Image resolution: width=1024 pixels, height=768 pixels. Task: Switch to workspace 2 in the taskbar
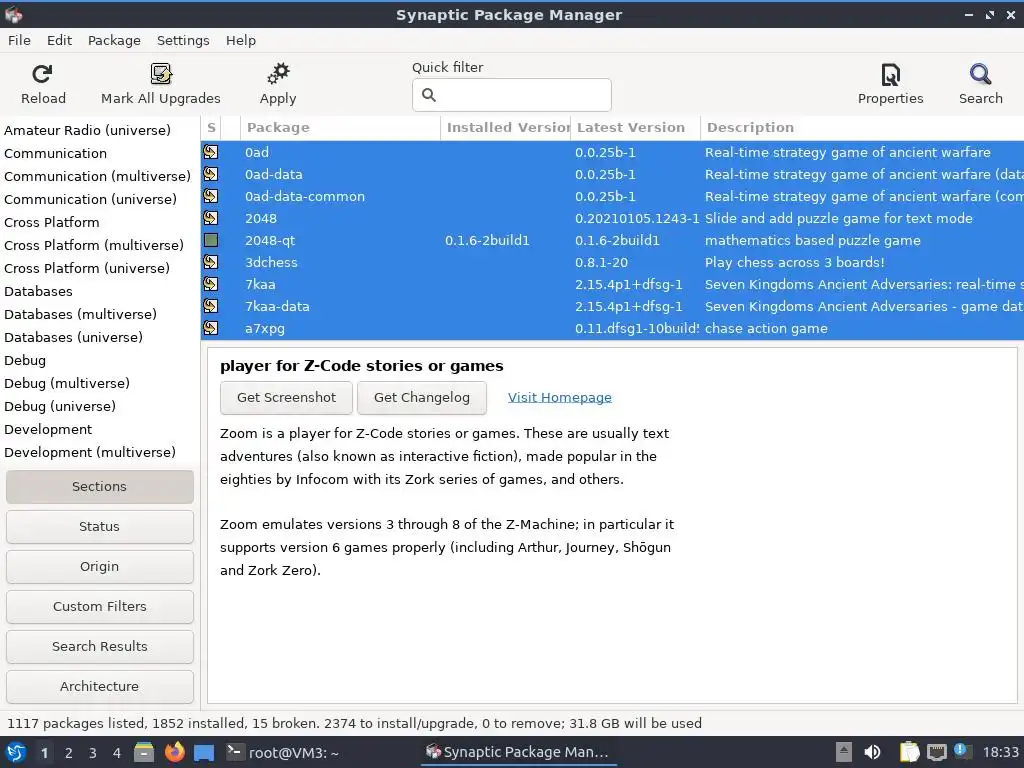click(69, 753)
